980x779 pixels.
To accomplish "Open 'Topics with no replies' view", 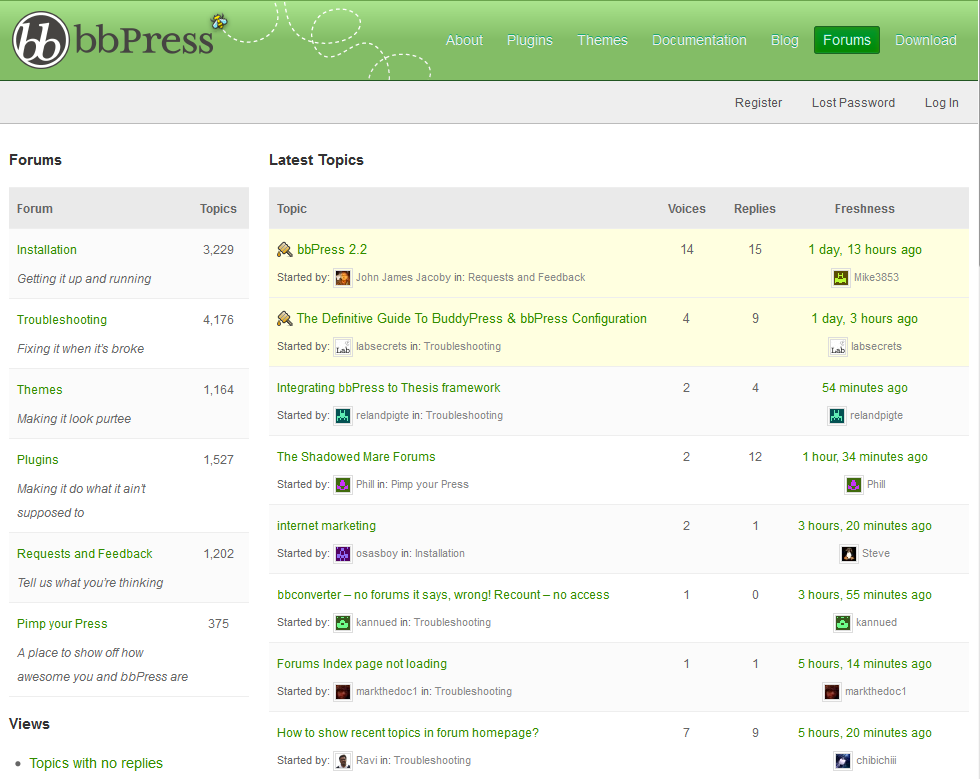I will tap(96, 763).
